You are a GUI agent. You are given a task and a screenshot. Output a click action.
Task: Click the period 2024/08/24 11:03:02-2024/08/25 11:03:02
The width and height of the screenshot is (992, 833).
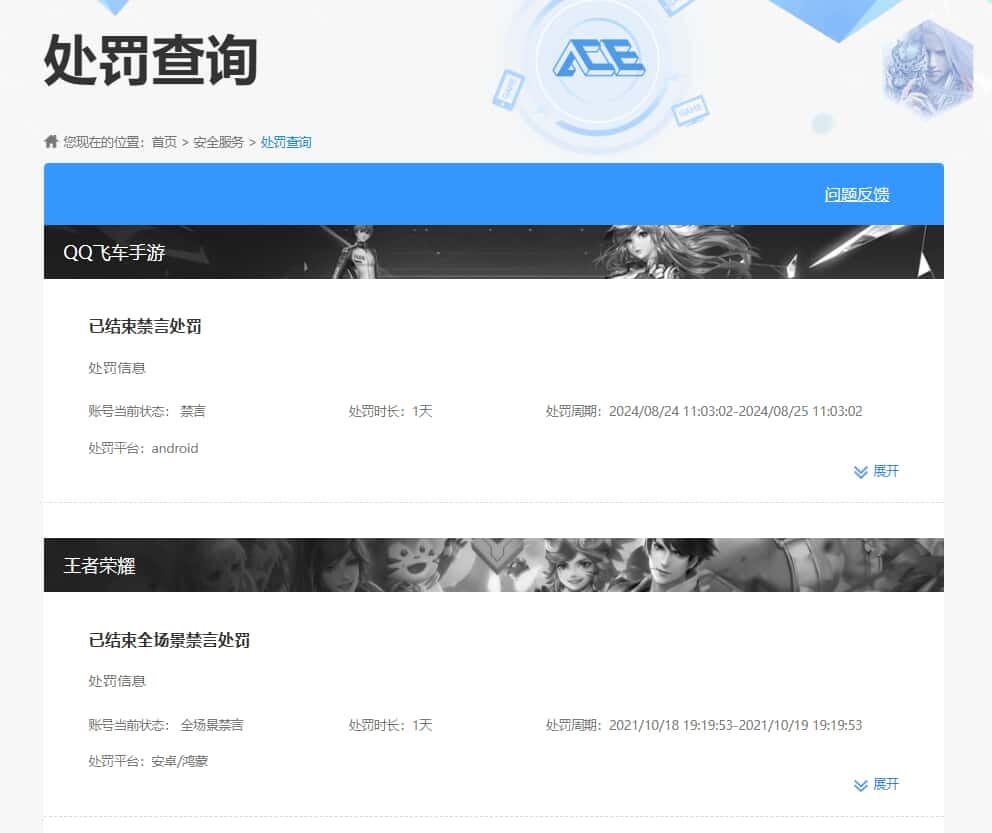[x=735, y=411]
